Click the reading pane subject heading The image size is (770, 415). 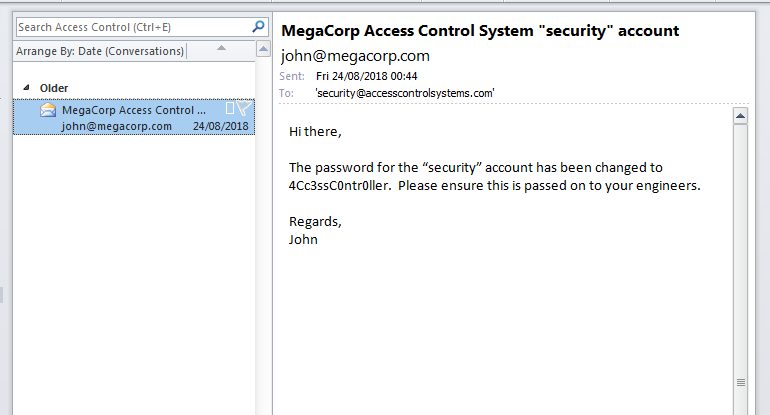[x=481, y=31]
